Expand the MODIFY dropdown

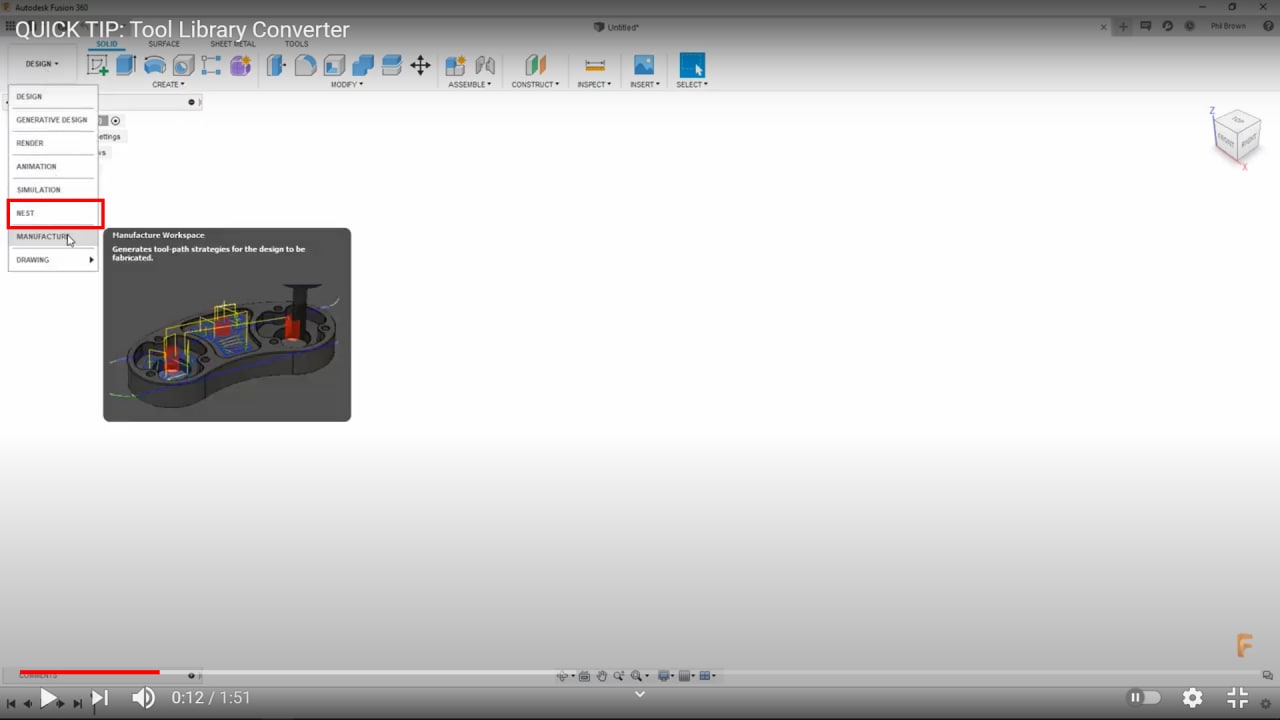click(347, 85)
